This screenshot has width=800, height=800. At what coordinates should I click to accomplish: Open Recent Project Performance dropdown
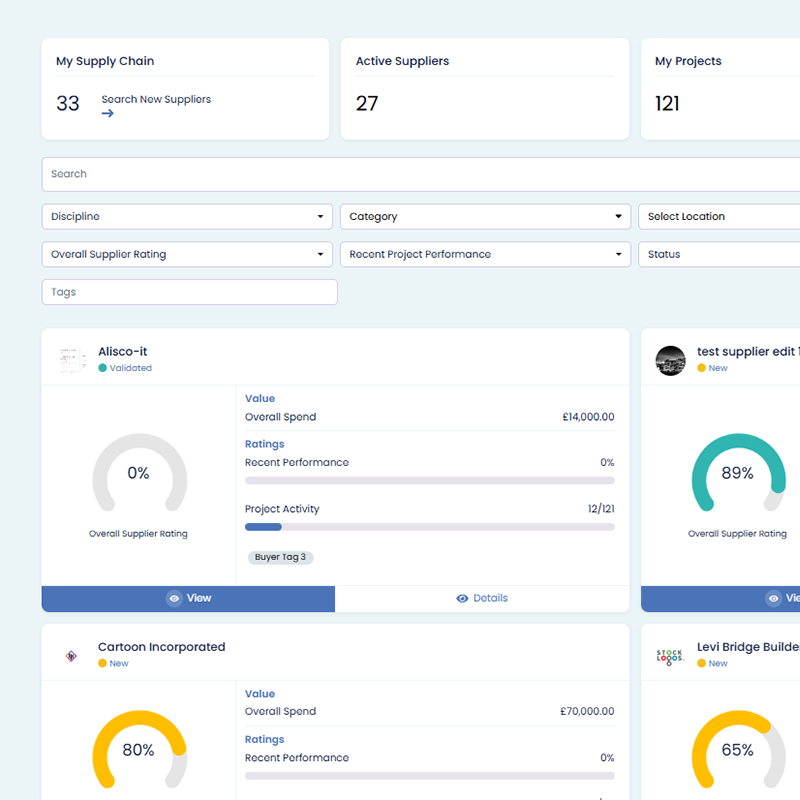click(x=485, y=254)
